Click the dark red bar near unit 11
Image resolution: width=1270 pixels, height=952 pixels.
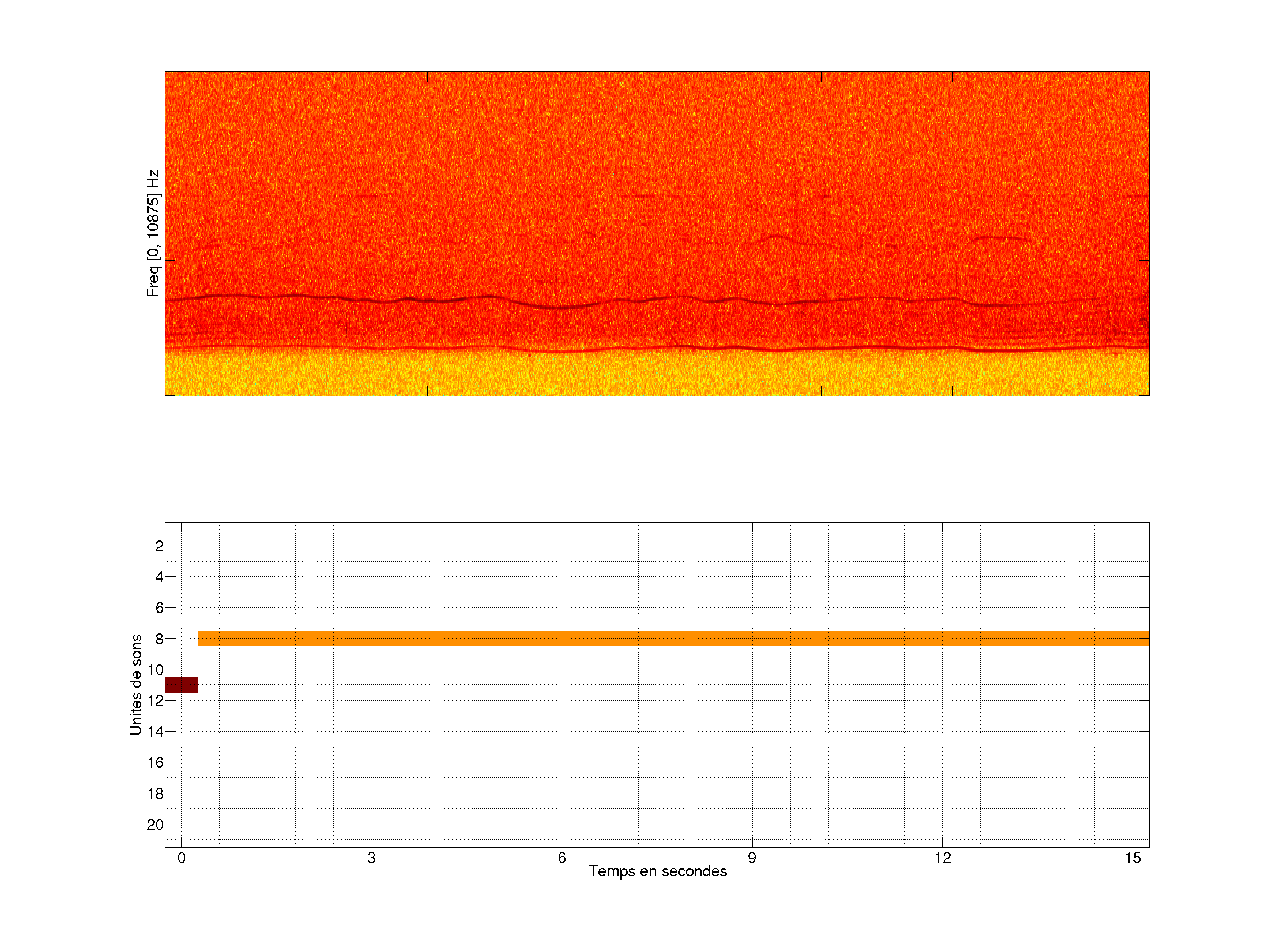(181, 684)
